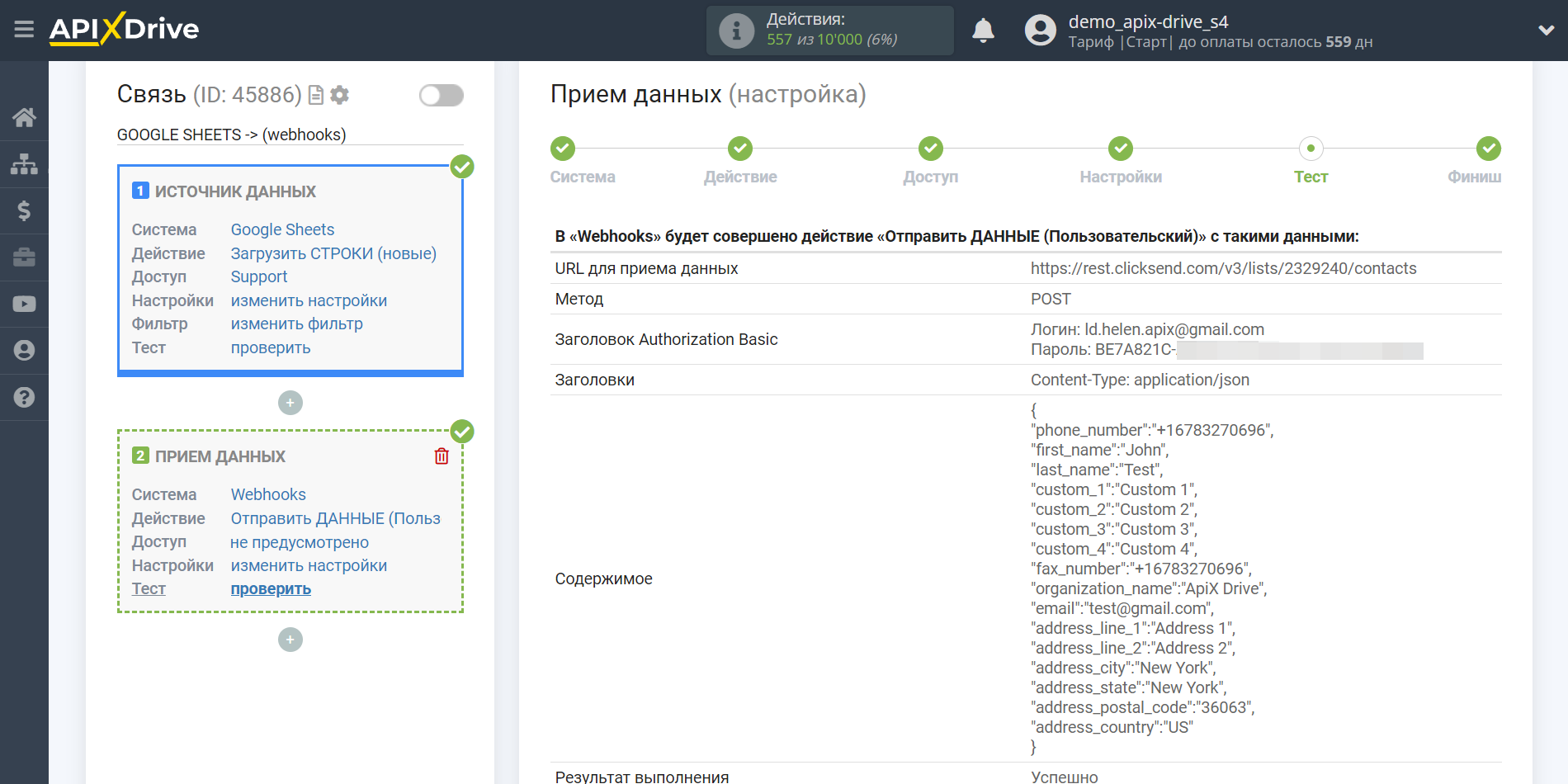Click the POST method value
Image resolution: width=1568 pixels, height=784 pixels.
(1051, 299)
